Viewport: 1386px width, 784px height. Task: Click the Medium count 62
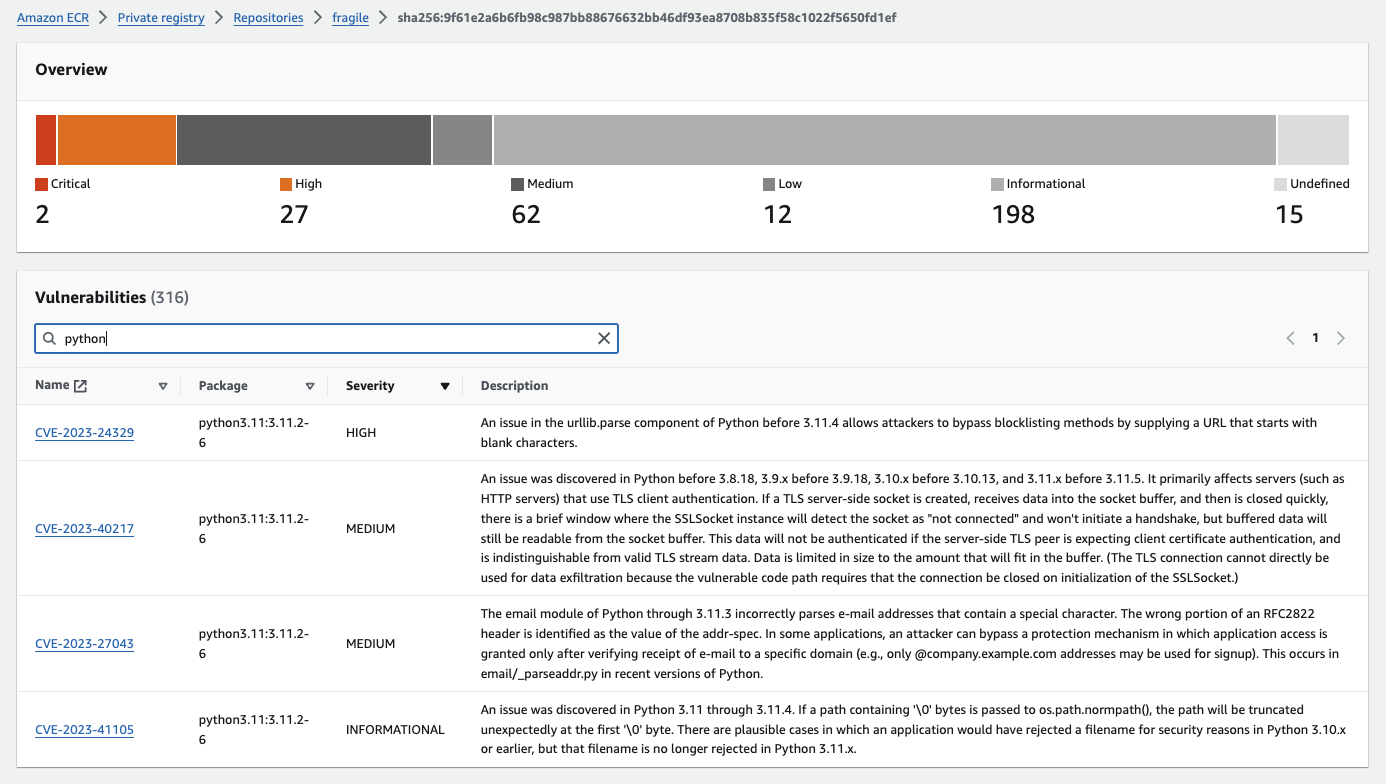(x=526, y=214)
